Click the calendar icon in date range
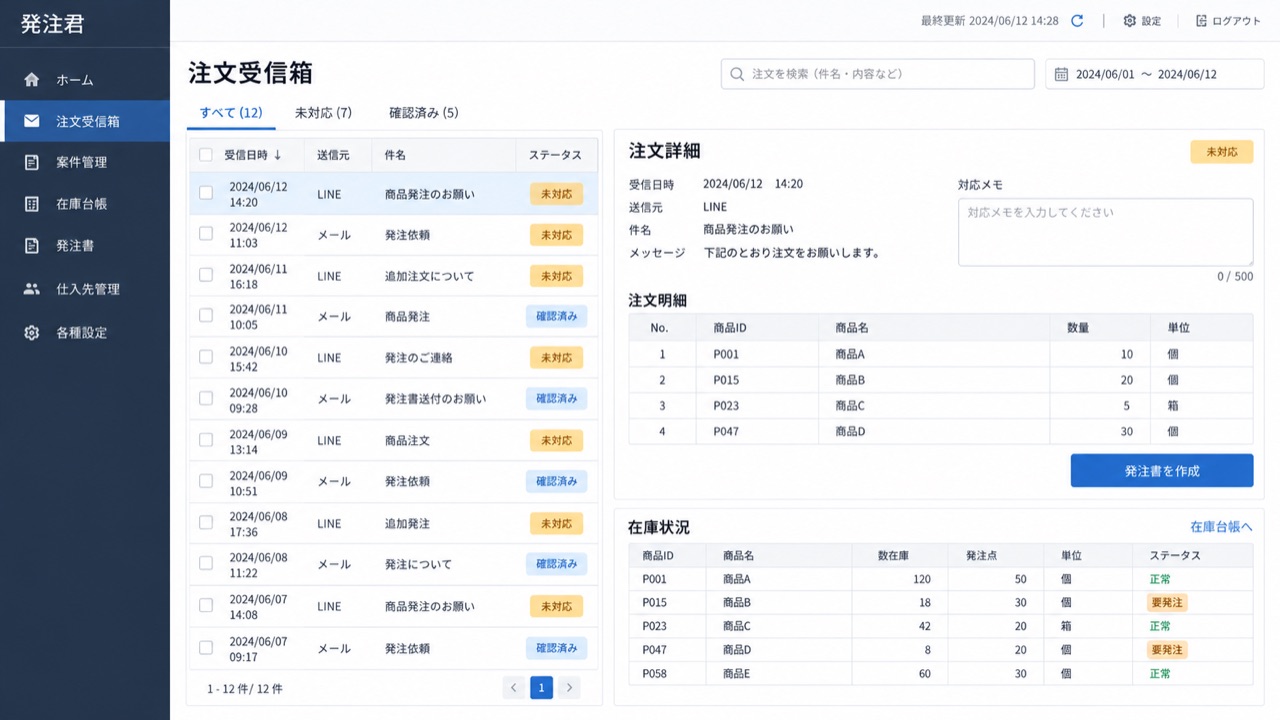This screenshot has height=720, width=1280. pos(1061,74)
